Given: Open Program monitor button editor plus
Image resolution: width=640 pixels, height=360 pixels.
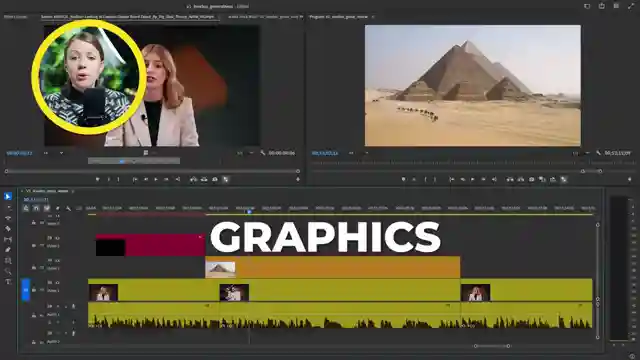Looking at the screenshot, I should point(630,179).
